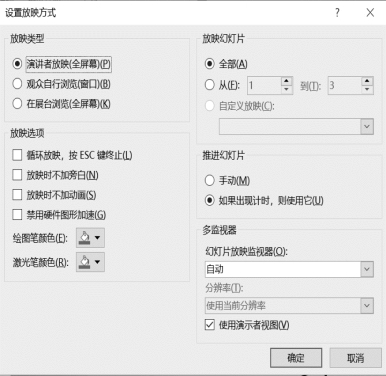The width and height of the screenshot is (386, 376).
Task: Expand the 幻灯片放映监视器 dropdown
Action: click(367, 269)
